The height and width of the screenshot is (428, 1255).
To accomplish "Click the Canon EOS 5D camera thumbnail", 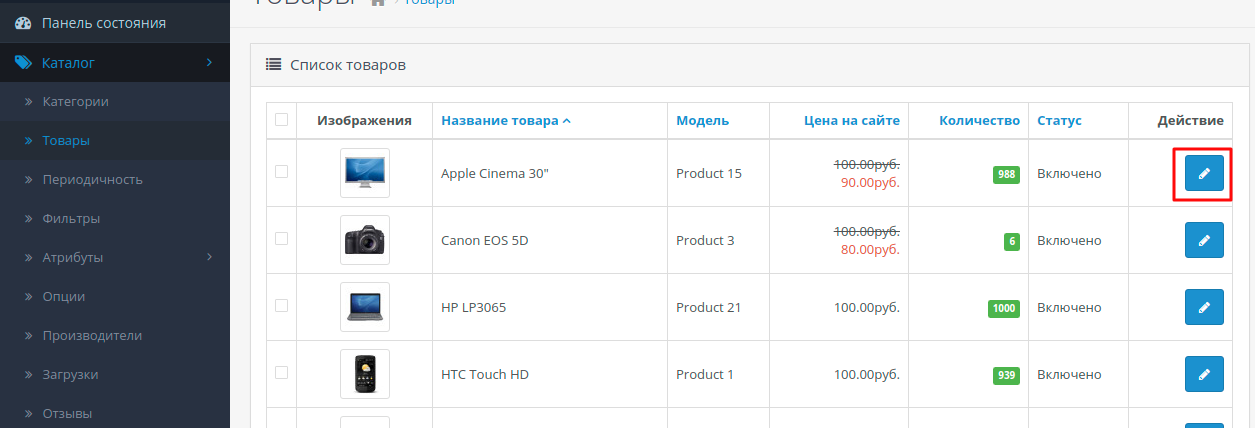I will pyautogui.click(x=365, y=240).
